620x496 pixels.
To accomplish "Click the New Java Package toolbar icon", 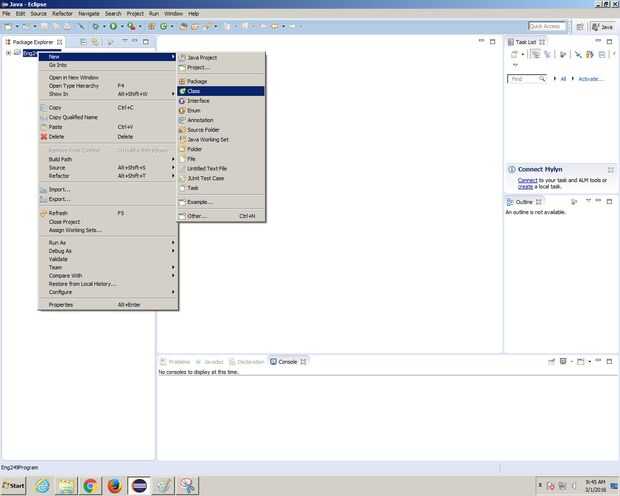I will 151,27.
